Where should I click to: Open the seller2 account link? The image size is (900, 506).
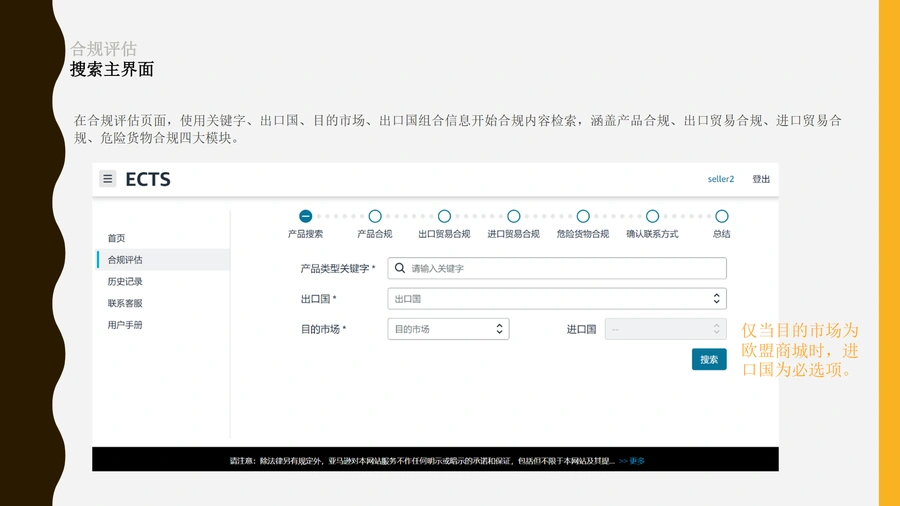(x=720, y=179)
